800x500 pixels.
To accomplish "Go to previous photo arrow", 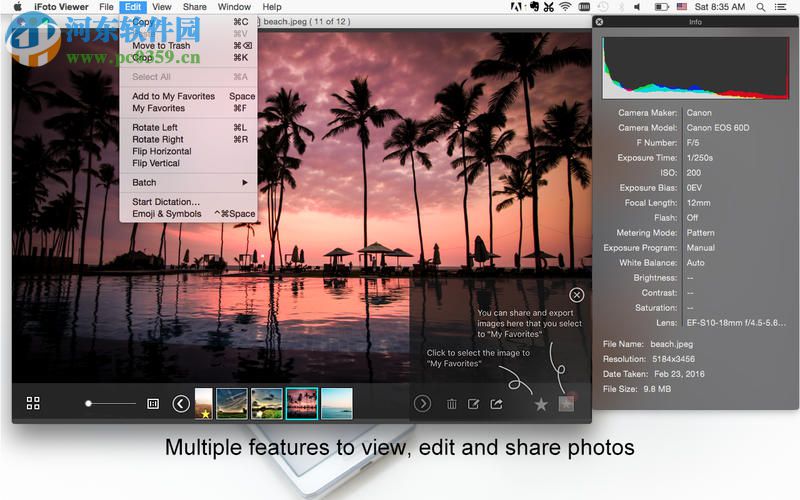I will pyautogui.click(x=181, y=404).
